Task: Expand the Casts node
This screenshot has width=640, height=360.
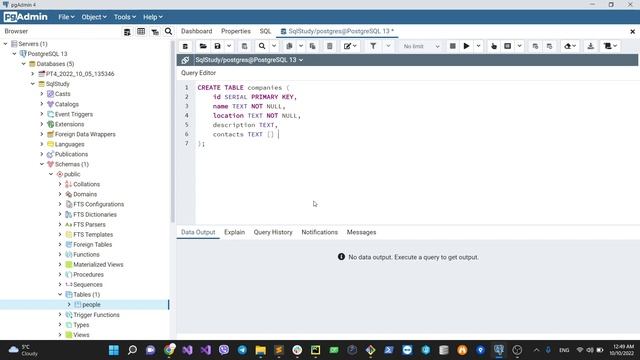Action: (42, 94)
